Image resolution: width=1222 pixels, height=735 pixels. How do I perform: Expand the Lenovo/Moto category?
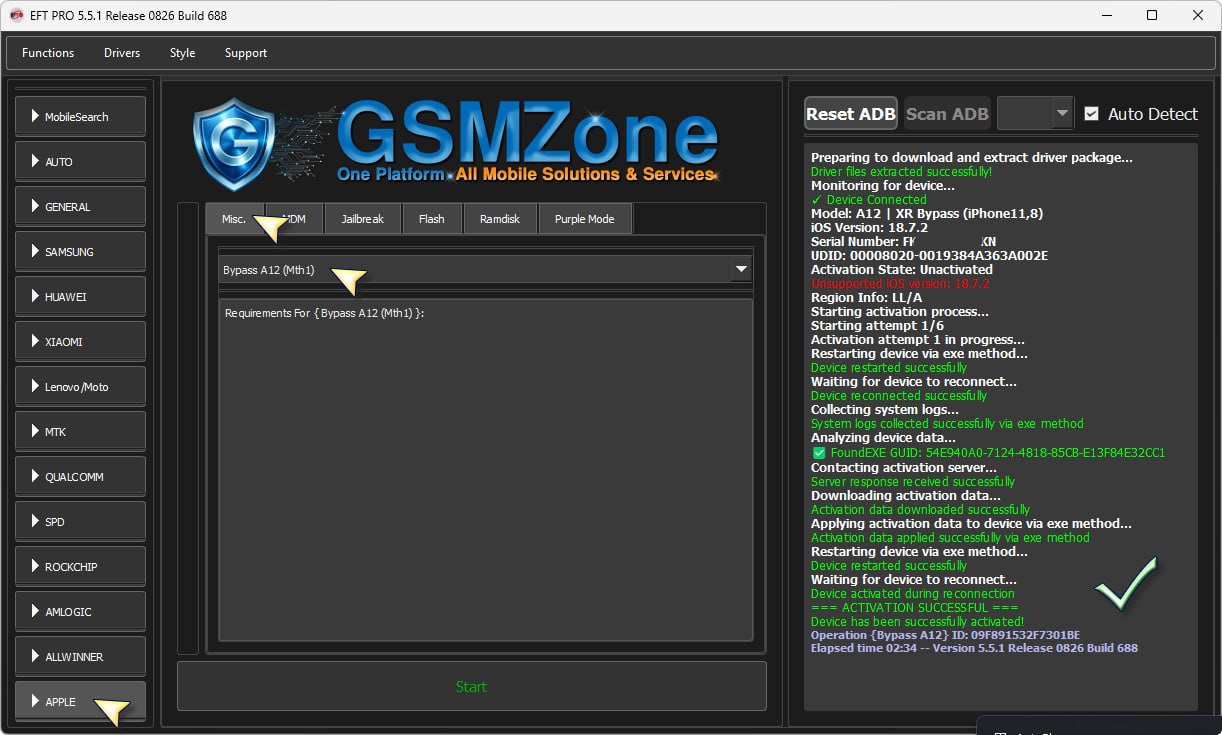(81, 386)
